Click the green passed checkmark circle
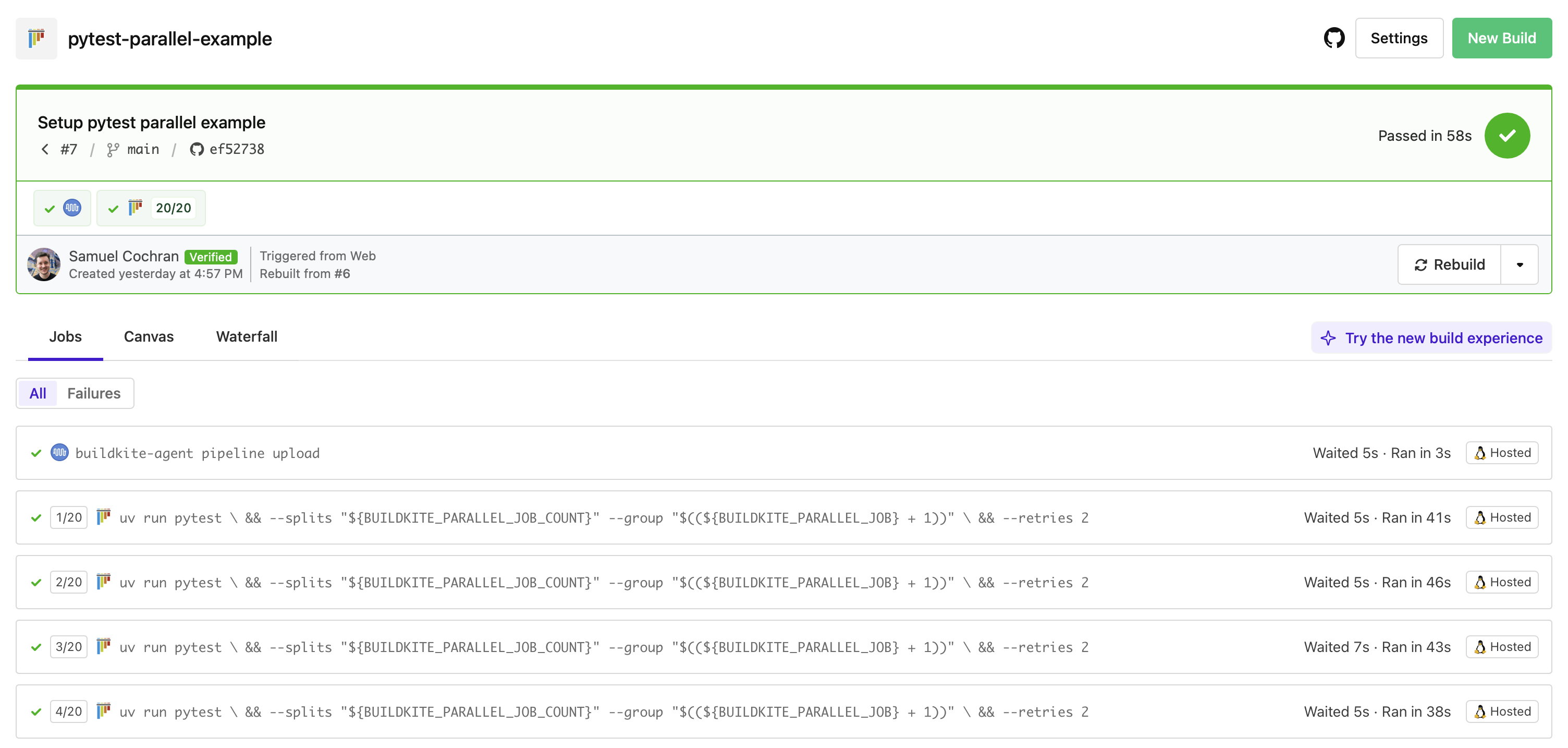1568x748 pixels. point(1506,135)
